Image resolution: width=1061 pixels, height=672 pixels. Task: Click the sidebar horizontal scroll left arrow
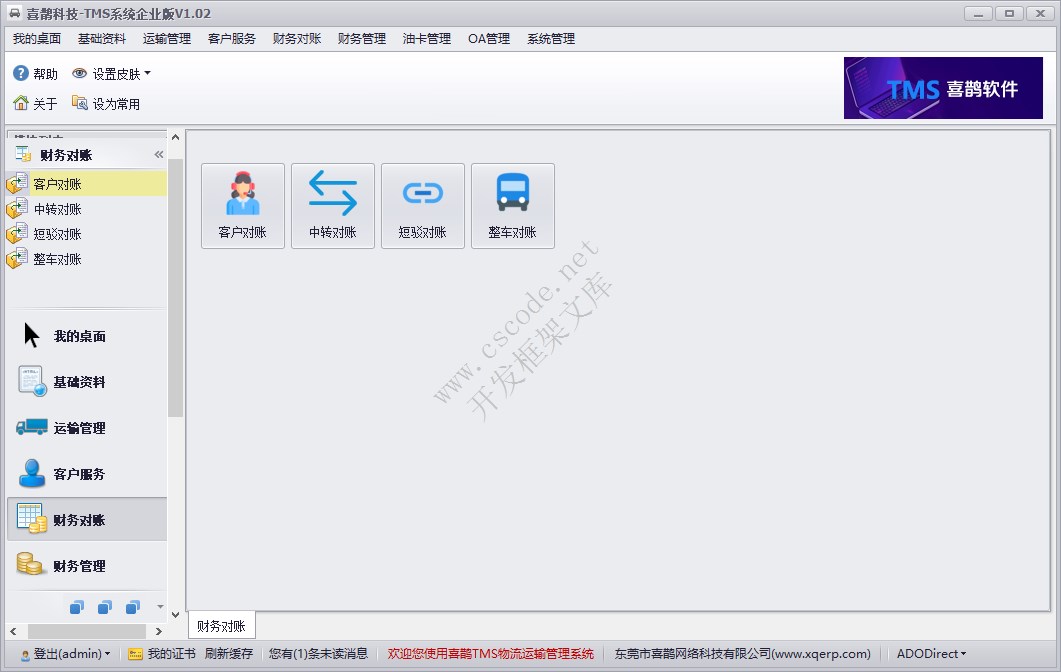[14, 631]
